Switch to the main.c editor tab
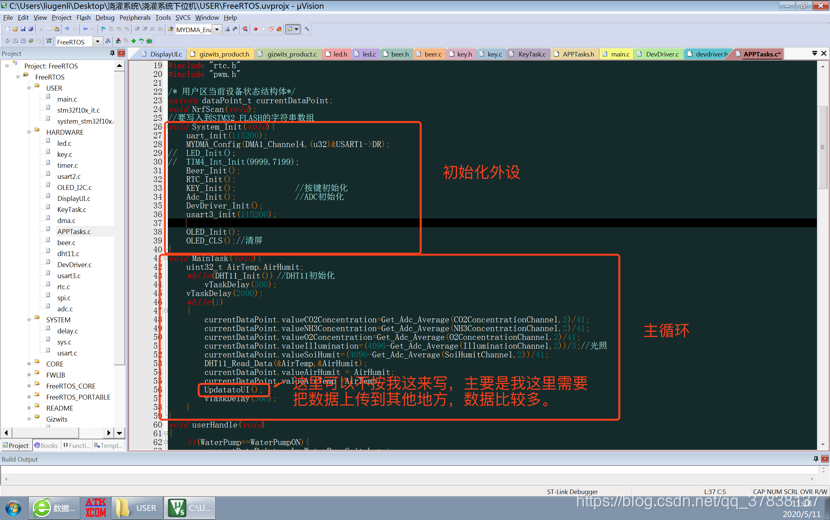 [616, 54]
